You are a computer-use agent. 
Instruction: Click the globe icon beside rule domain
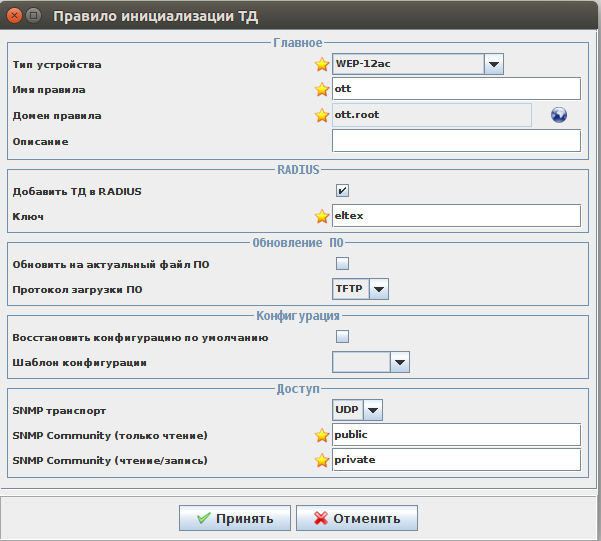tap(559, 115)
